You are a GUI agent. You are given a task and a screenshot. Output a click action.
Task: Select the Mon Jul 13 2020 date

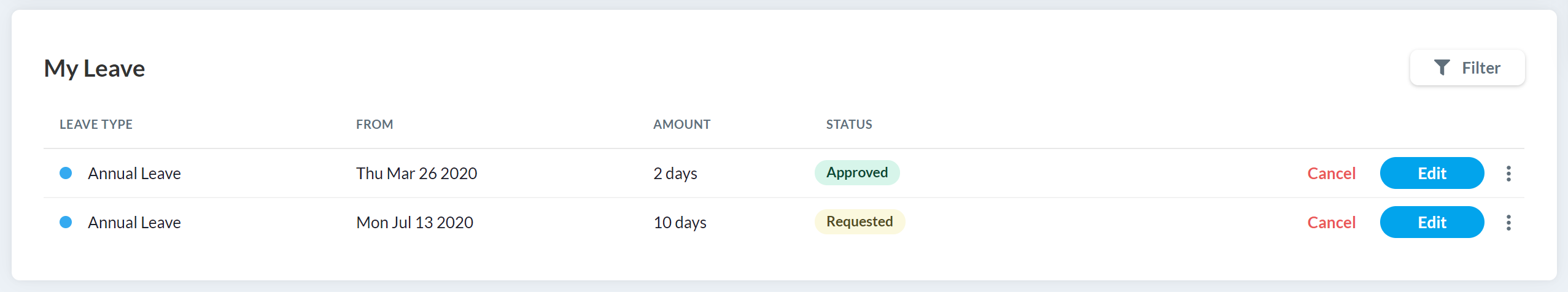(414, 223)
